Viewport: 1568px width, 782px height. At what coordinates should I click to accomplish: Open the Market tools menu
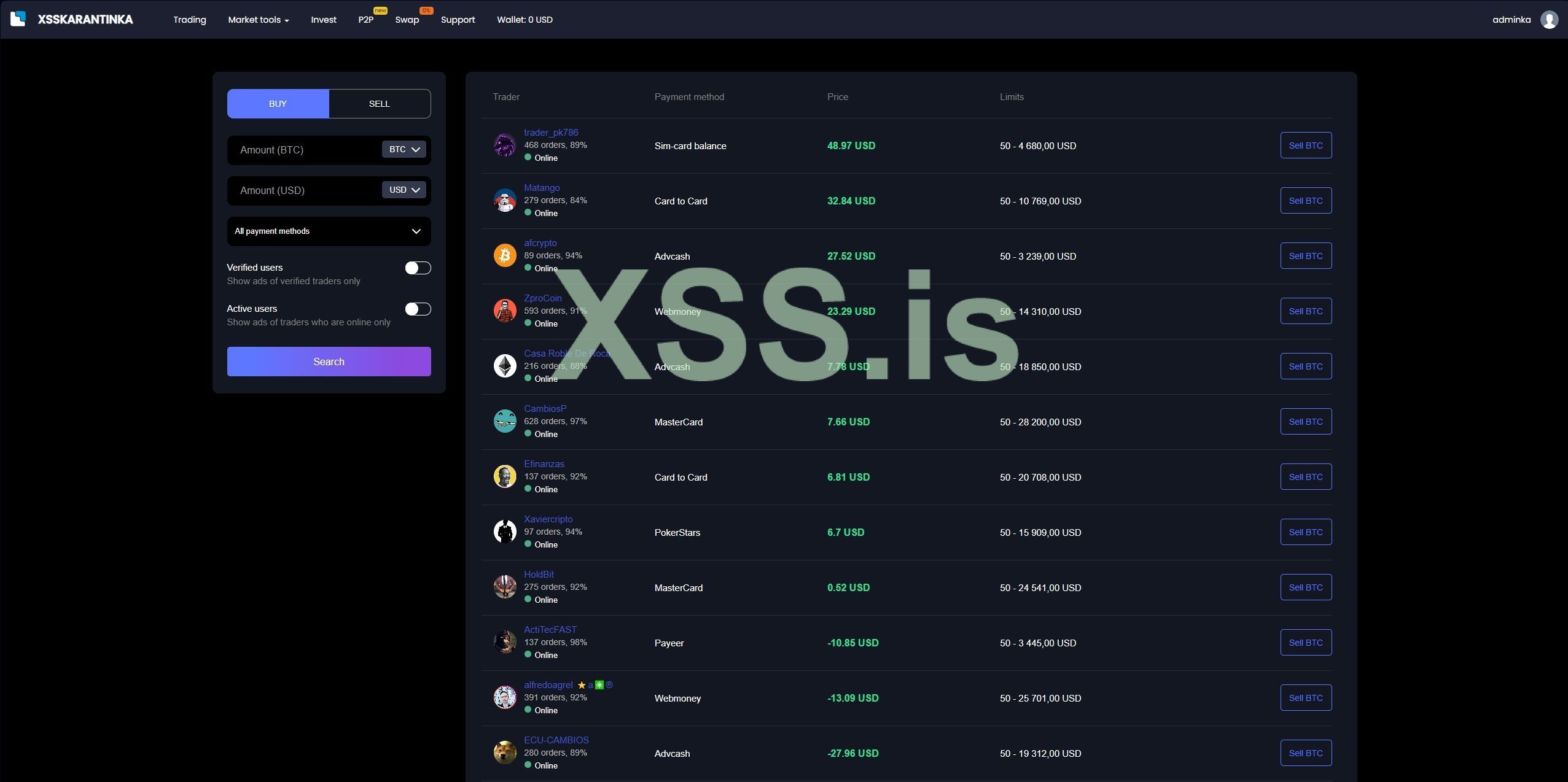[x=258, y=20]
